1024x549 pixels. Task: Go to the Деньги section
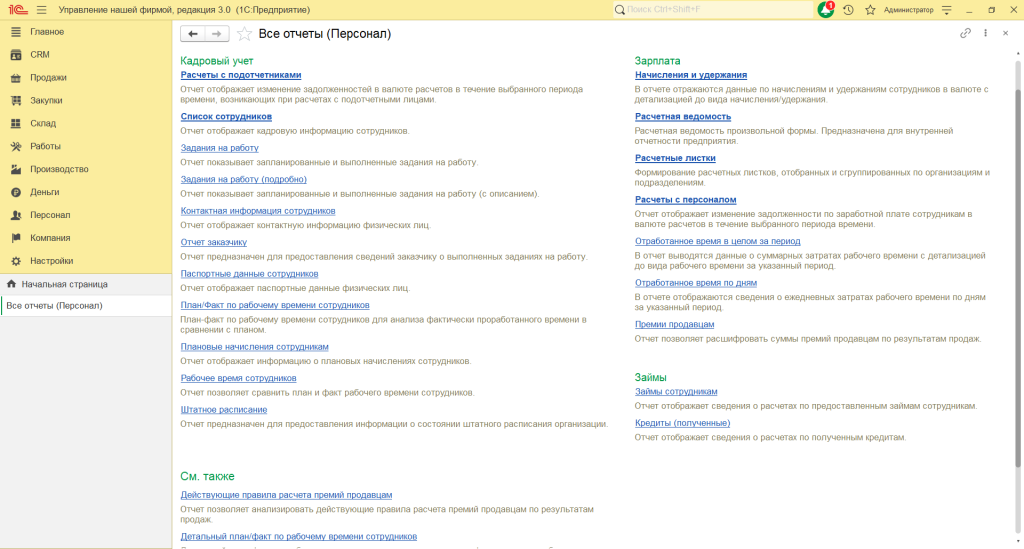coord(44,192)
